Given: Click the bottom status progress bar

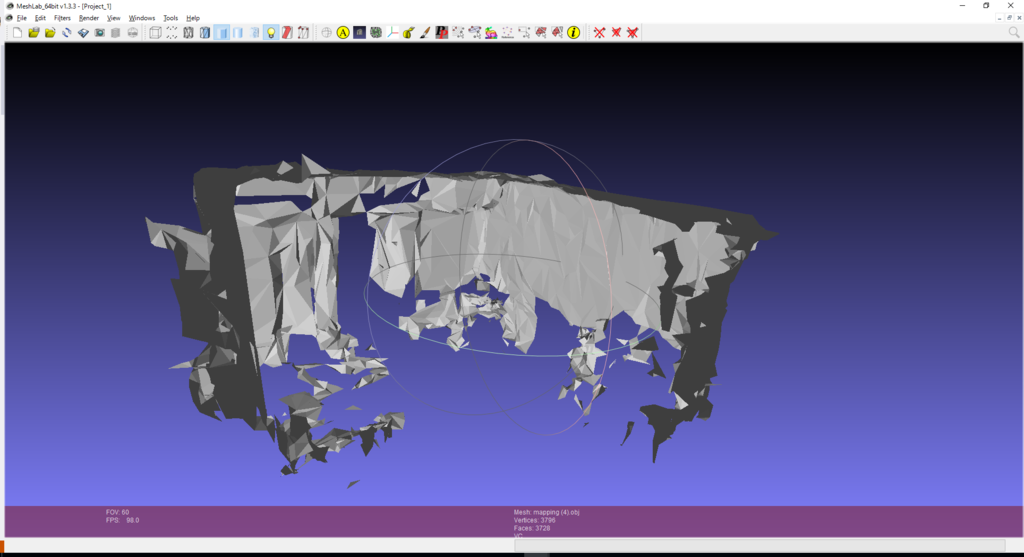Looking at the screenshot, I should 760,545.
